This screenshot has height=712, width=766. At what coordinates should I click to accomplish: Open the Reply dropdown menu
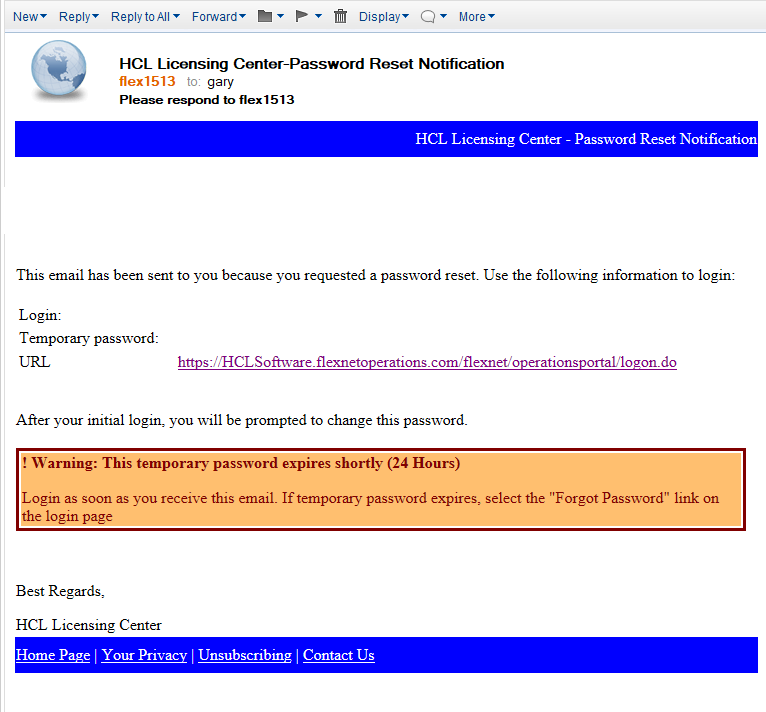(79, 17)
